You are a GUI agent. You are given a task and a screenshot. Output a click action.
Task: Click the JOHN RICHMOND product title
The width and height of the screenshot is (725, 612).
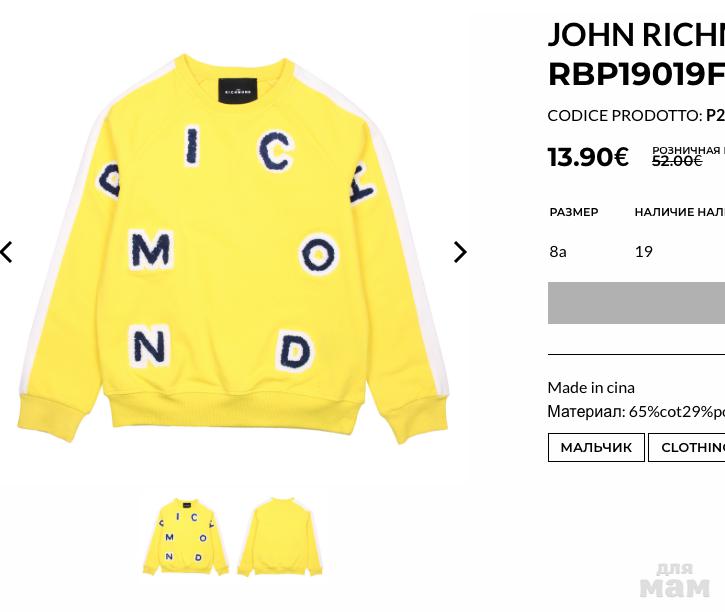pyautogui.click(x=636, y=55)
